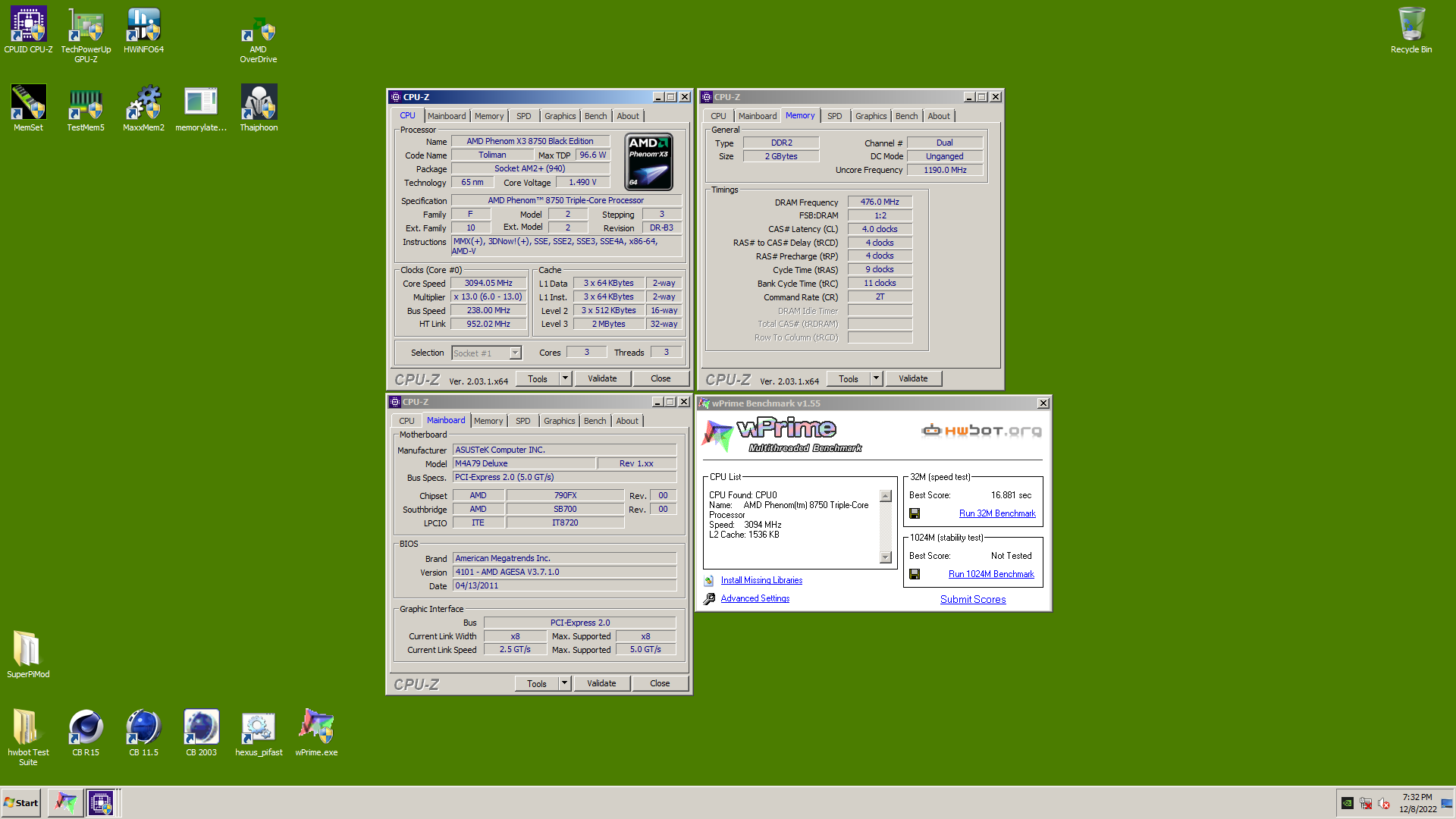Viewport: 1456px width, 819px height.
Task: Click the Submit Scores link
Action: 973,599
